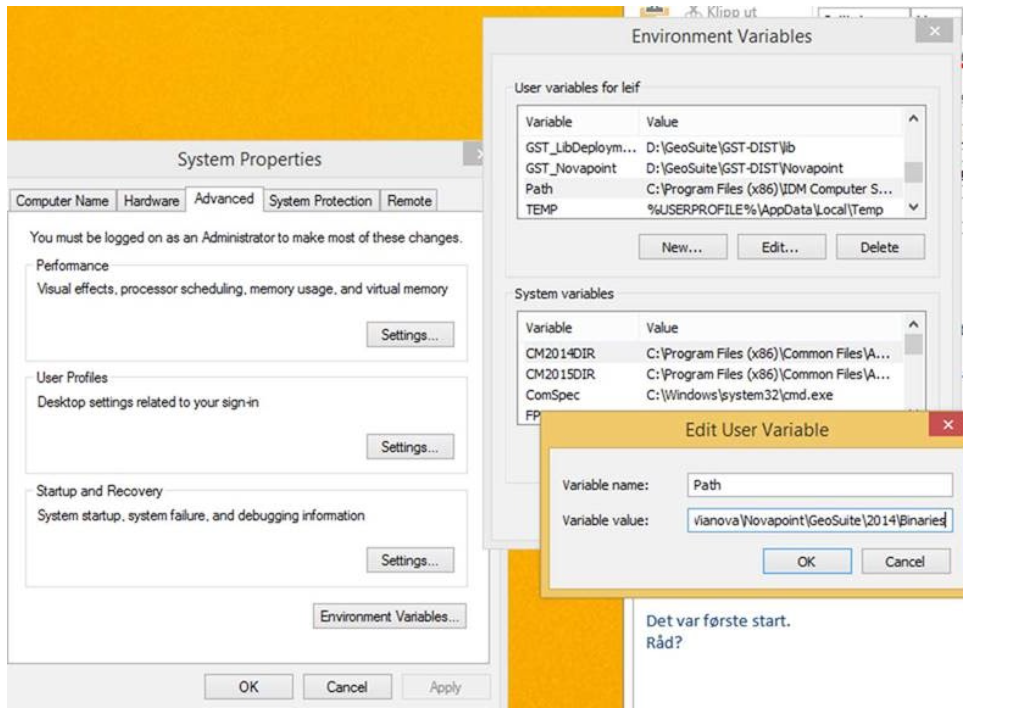This screenshot has height=720, width=1015.
Task: Delete the selected user variable
Action: tap(879, 247)
